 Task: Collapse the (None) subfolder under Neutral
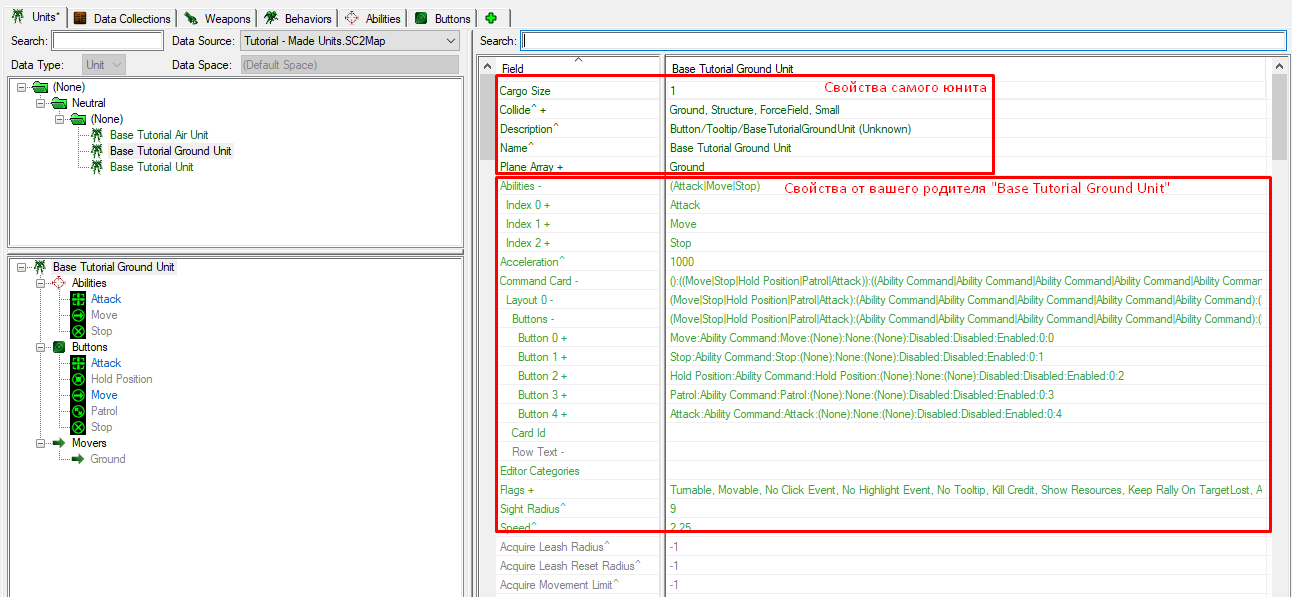60,119
